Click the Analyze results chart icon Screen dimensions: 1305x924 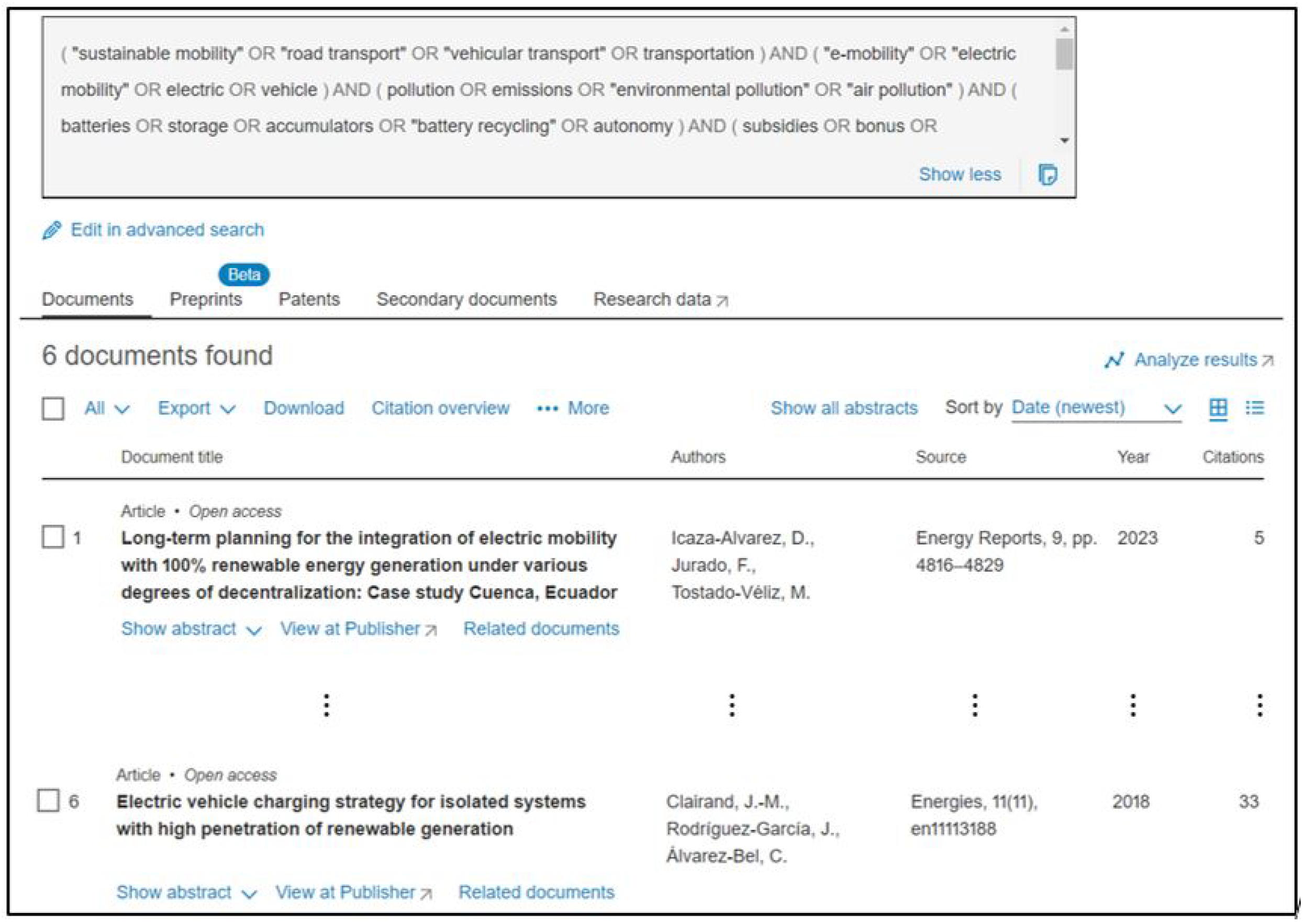(x=1114, y=360)
